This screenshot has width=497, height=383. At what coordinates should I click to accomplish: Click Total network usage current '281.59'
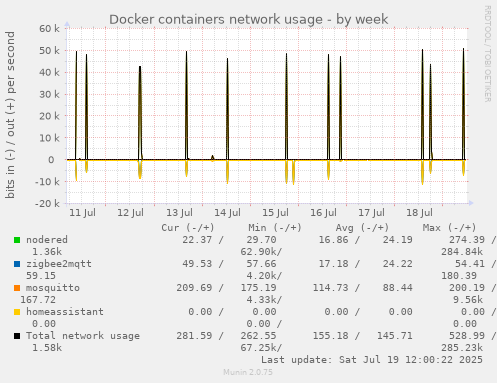(194, 336)
